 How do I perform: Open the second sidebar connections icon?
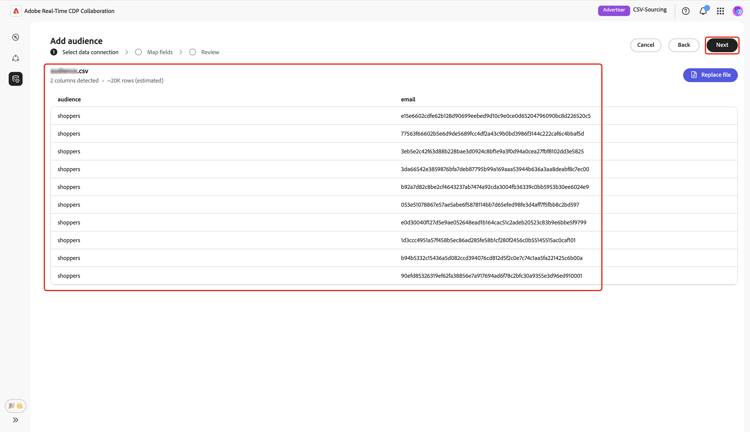[16, 58]
